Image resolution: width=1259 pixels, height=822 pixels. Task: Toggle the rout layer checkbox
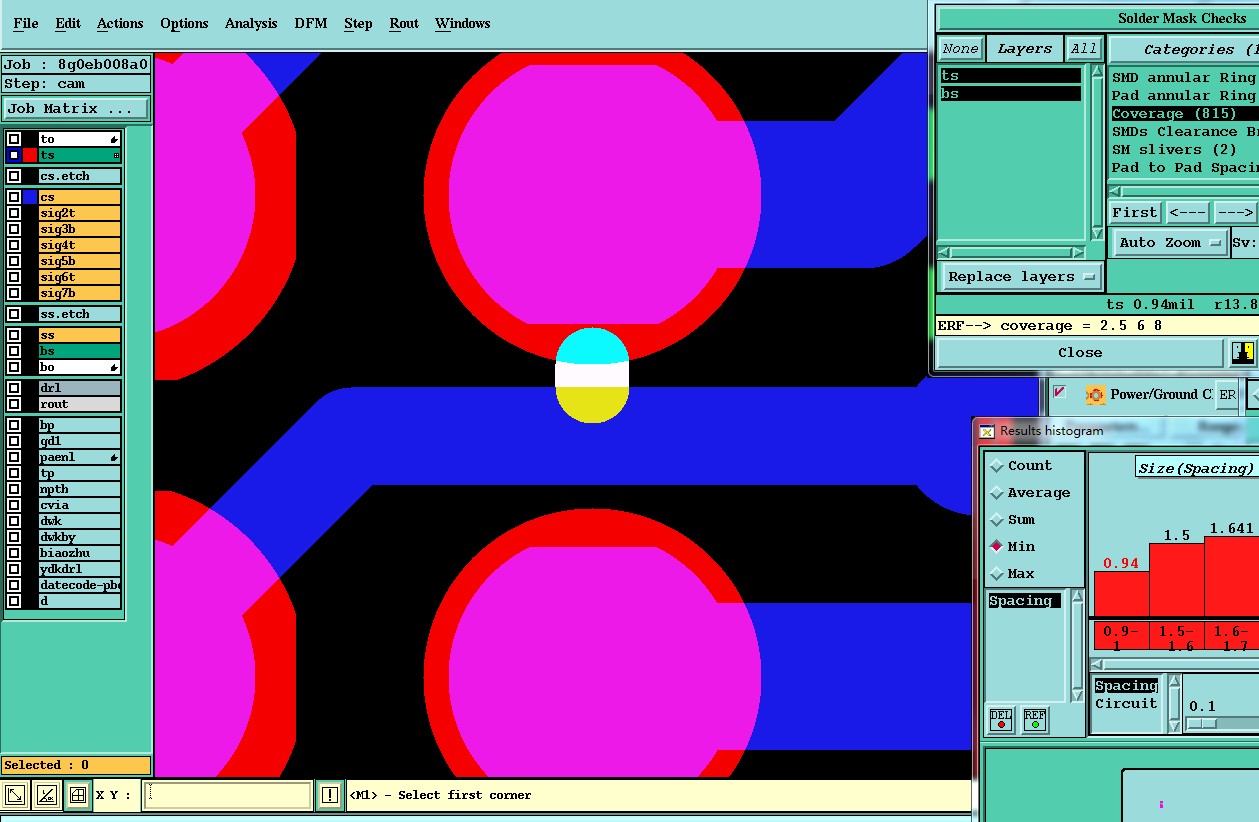tap(14, 404)
